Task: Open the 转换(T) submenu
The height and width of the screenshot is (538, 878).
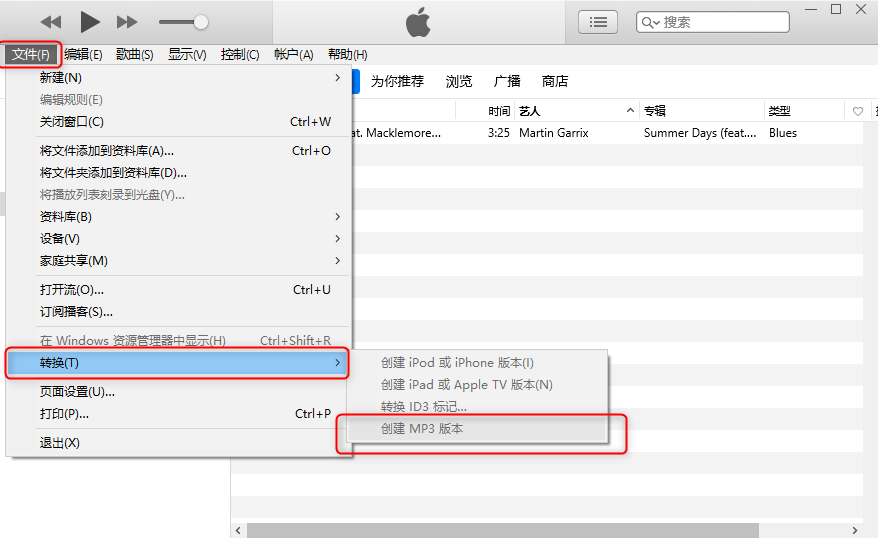Action: 177,363
